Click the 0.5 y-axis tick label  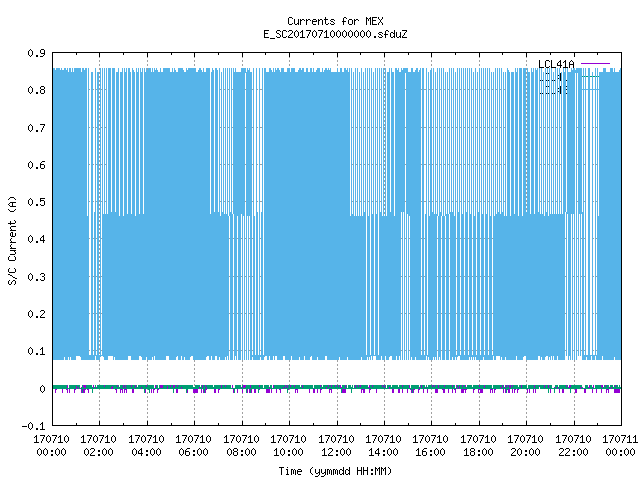point(36,202)
